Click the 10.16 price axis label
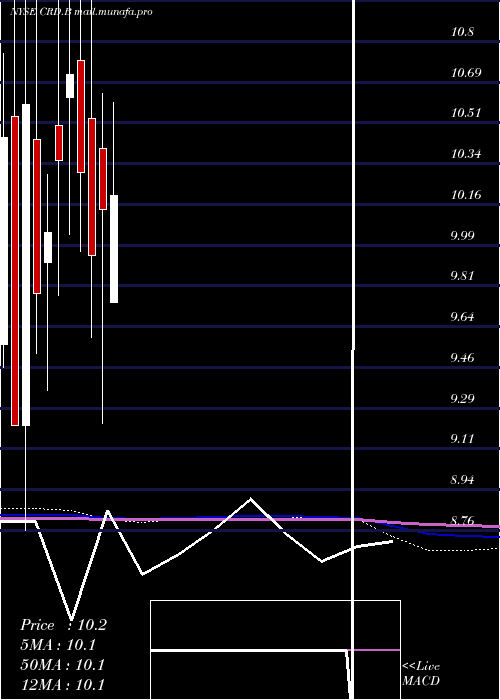 tap(467, 195)
